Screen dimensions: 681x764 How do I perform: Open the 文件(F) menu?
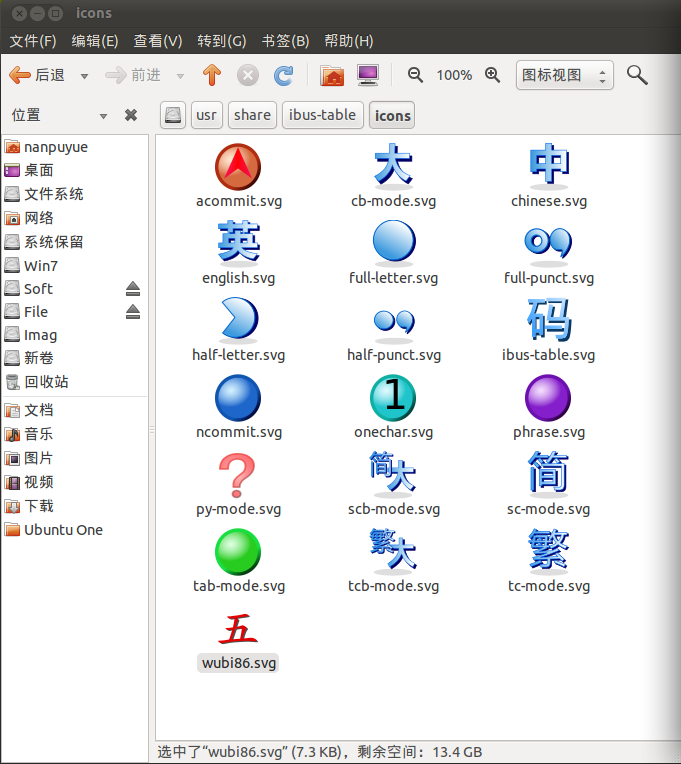point(33,41)
